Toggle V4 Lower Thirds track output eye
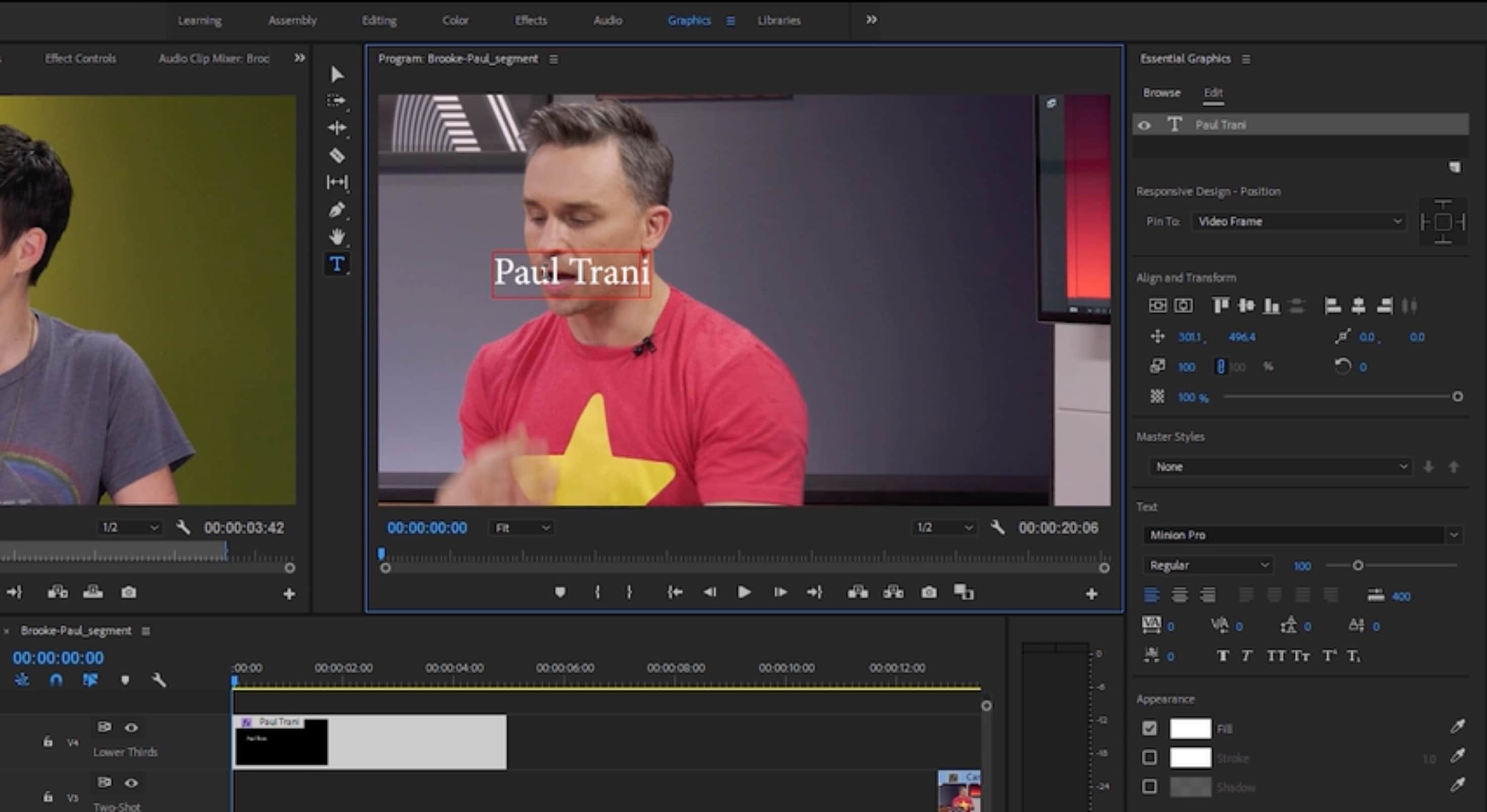1487x812 pixels. (x=132, y=728)
